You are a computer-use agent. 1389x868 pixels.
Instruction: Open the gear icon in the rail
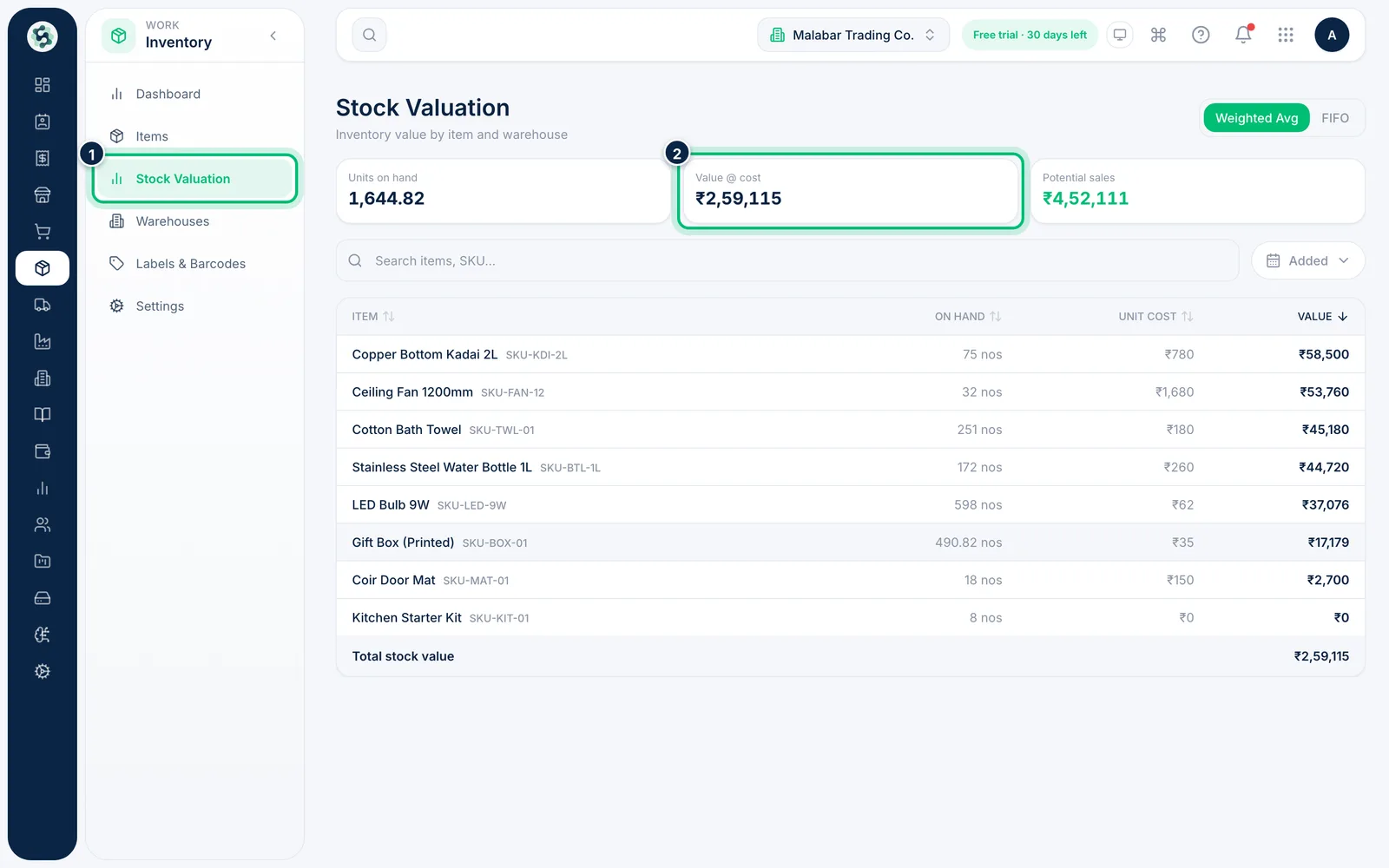pyautogui.click(x=42, y=671)
